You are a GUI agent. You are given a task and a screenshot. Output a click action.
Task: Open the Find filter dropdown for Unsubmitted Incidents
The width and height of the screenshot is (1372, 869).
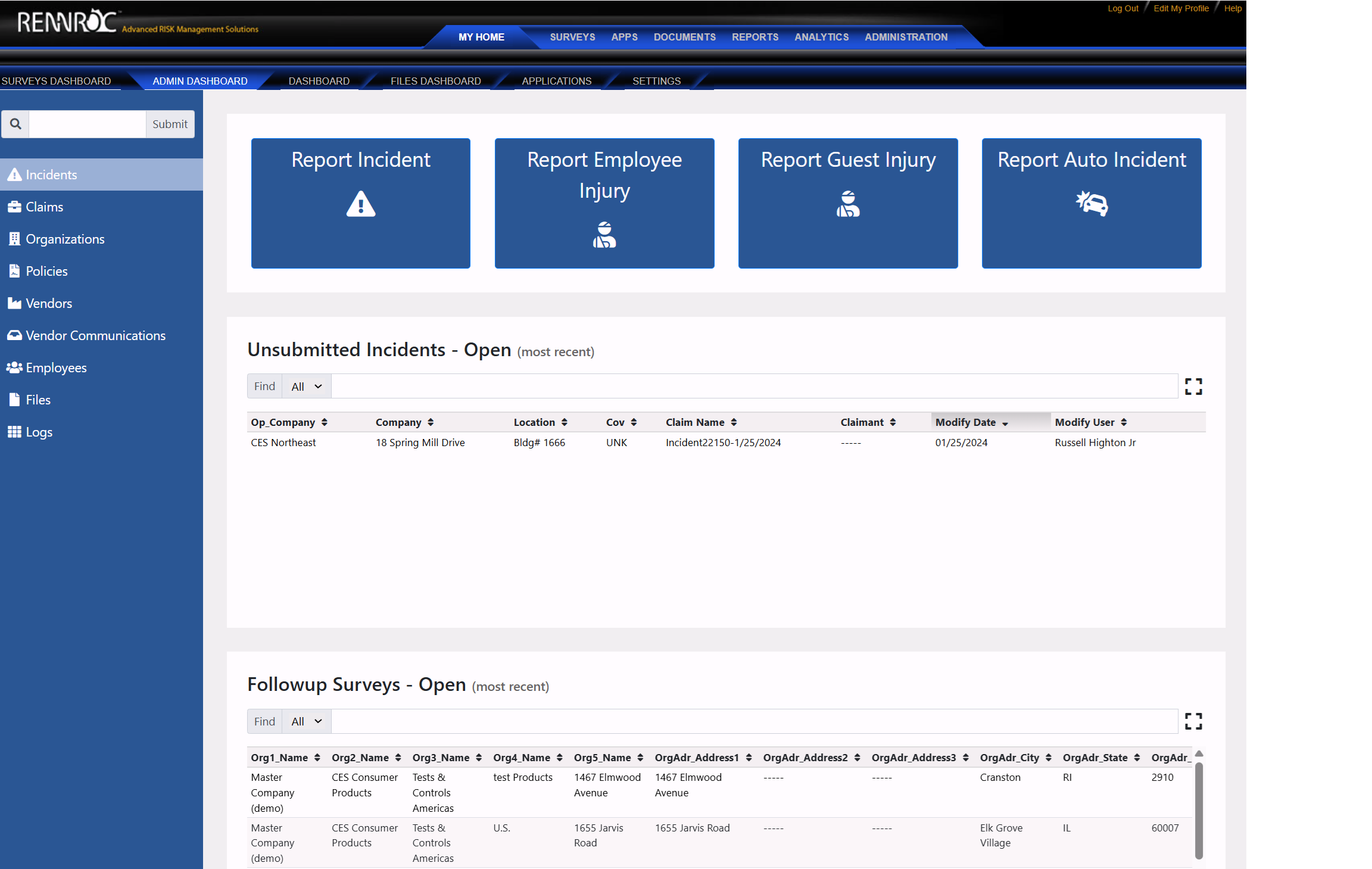[x=306, y=387]
